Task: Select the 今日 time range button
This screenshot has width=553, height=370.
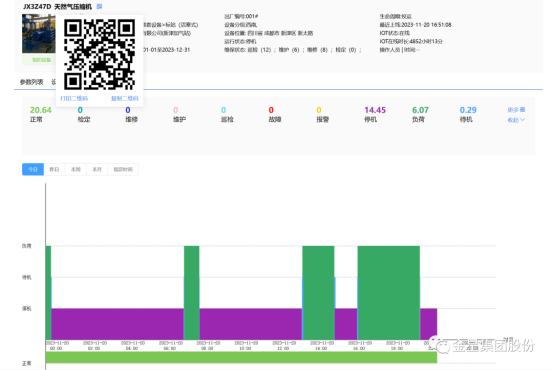Action: tap(33, 169)
